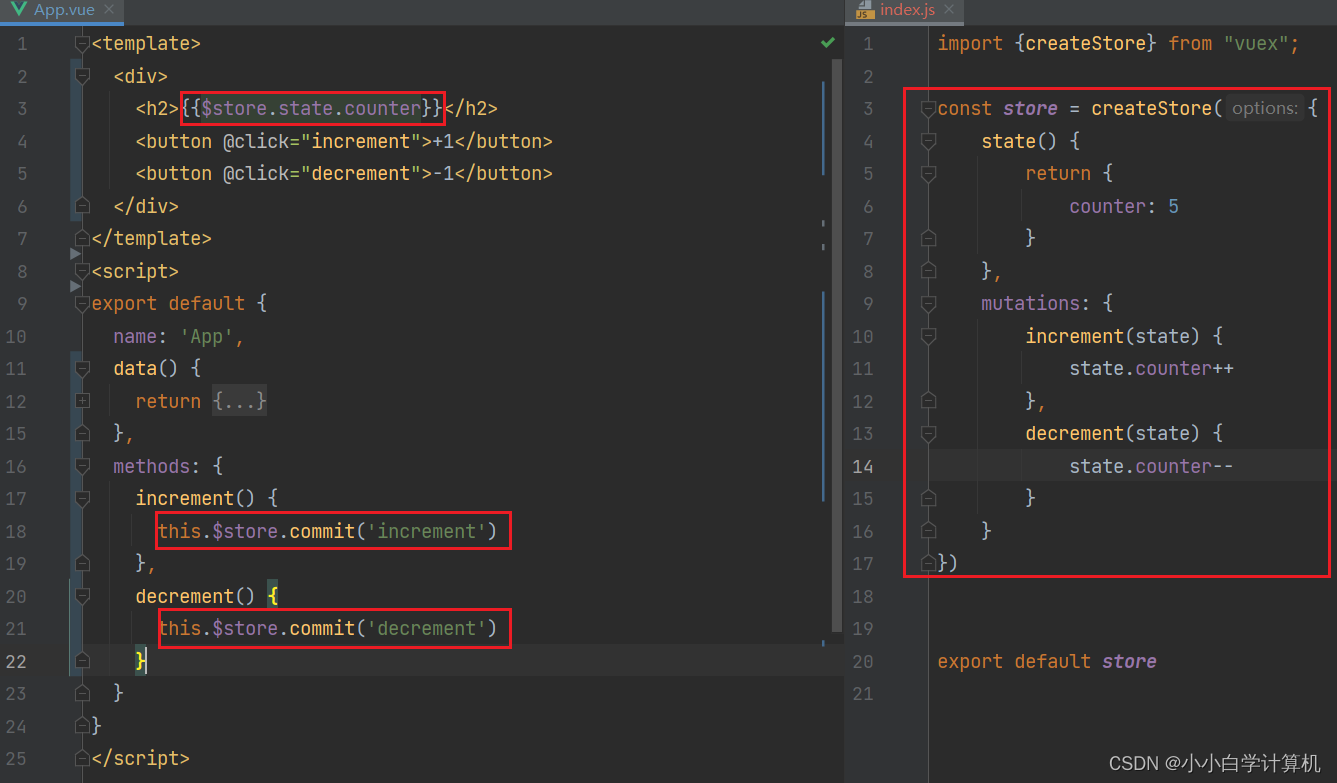Click the JS file icon on index.js tab
Viewport: 1337px width, 783px height.
click(x=864, y=10)
